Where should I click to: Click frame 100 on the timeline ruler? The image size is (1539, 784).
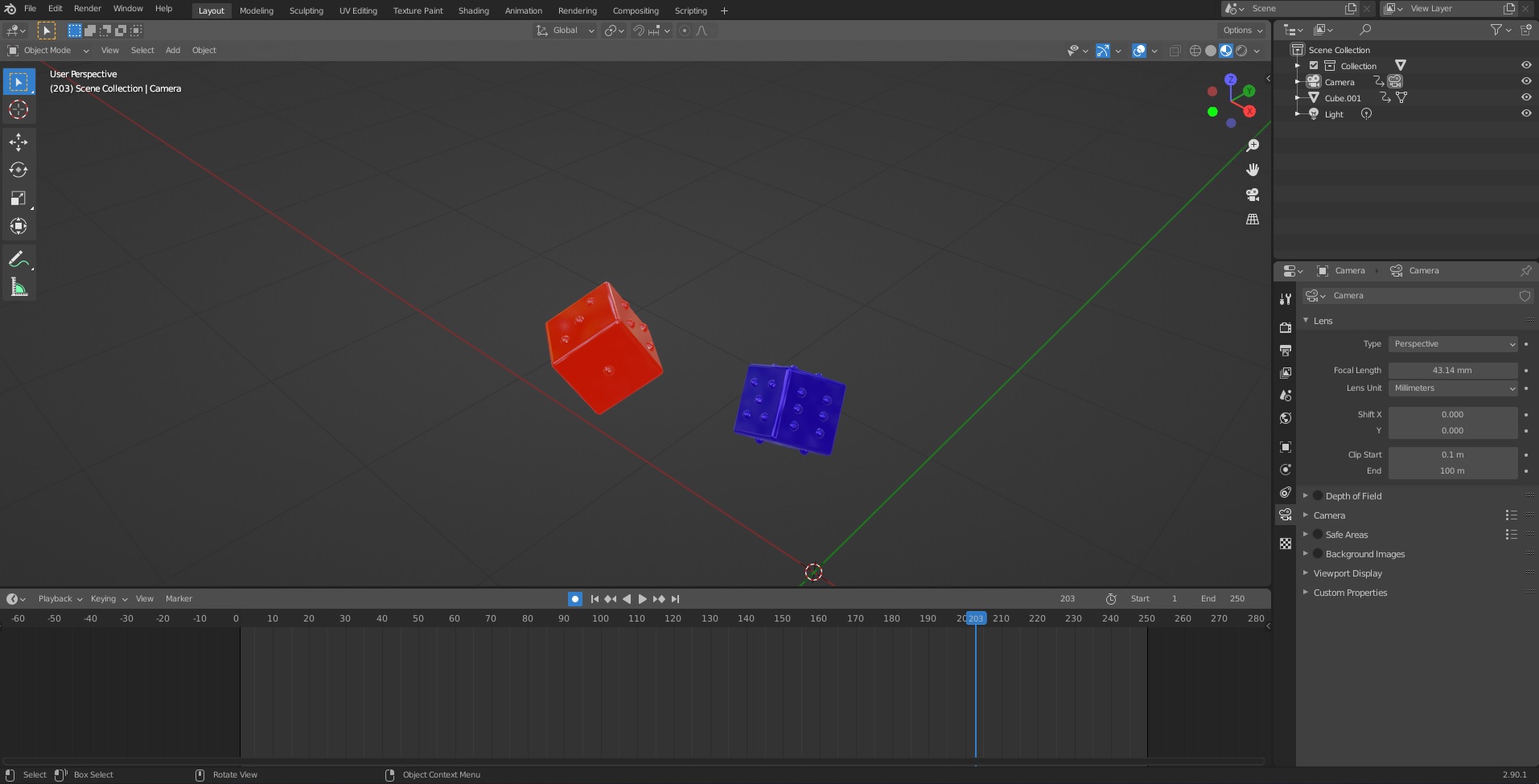pos(599,618)
